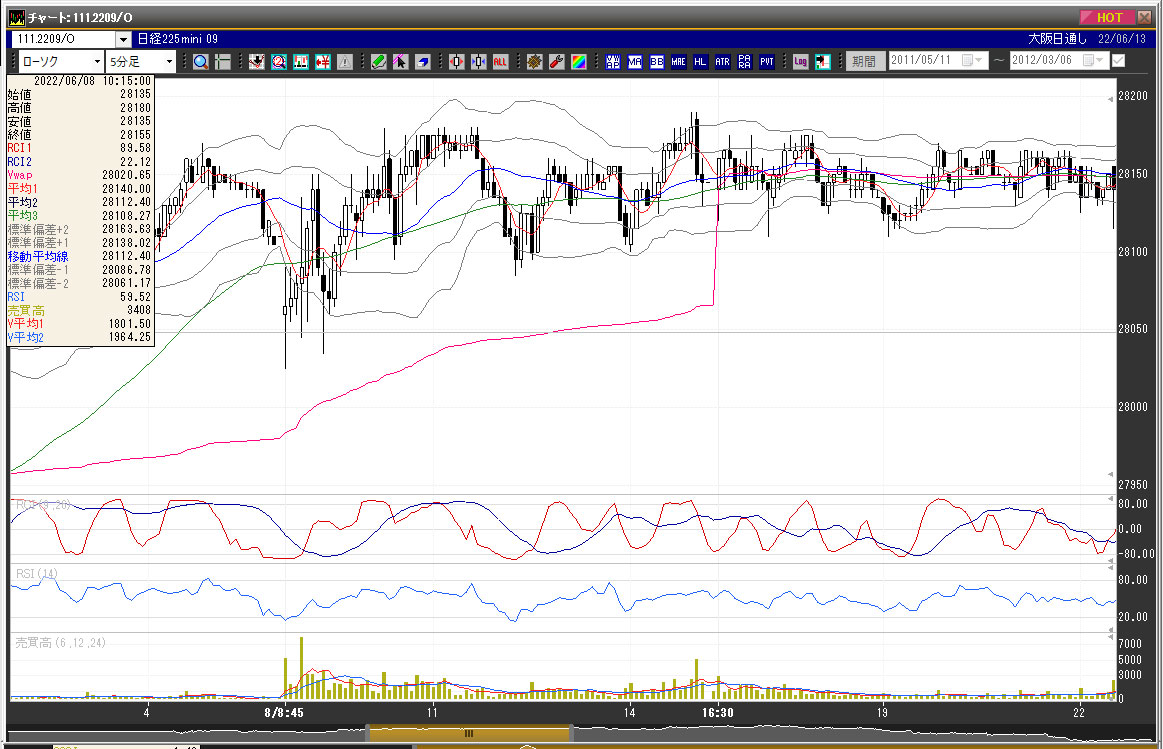Open the red wrench configuration tool
This screenshot has width=1163, height=749.
[x=556, y=62]
